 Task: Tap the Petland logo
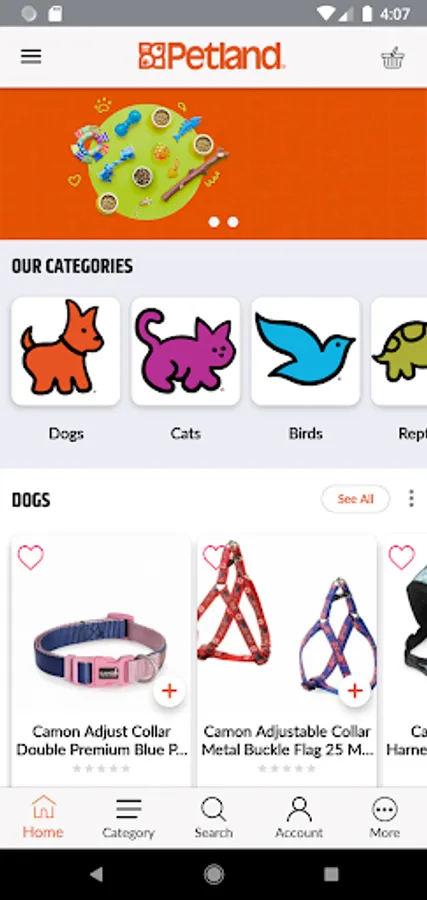point(212,56)
